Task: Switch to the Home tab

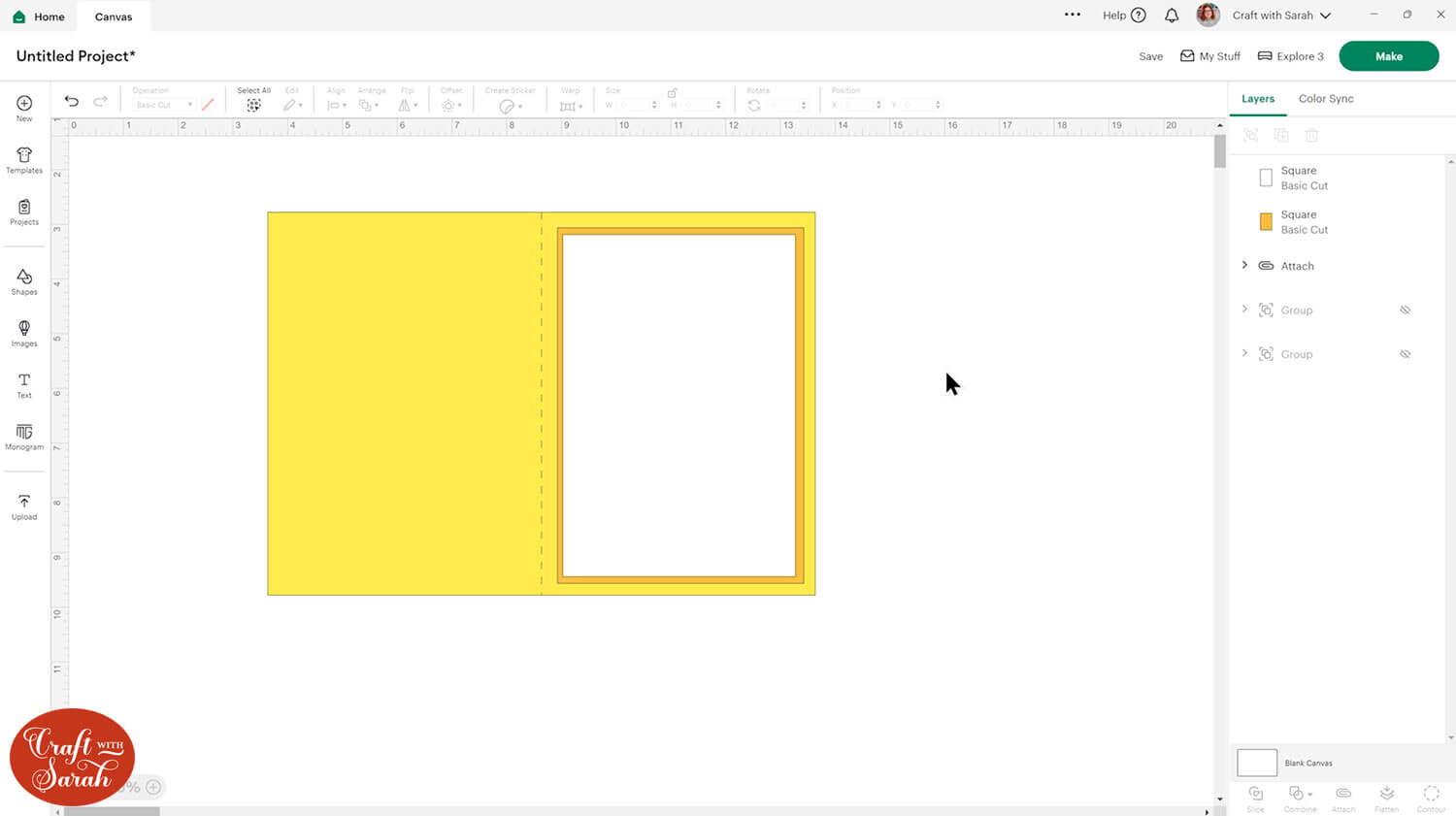Action: point(39,16)
